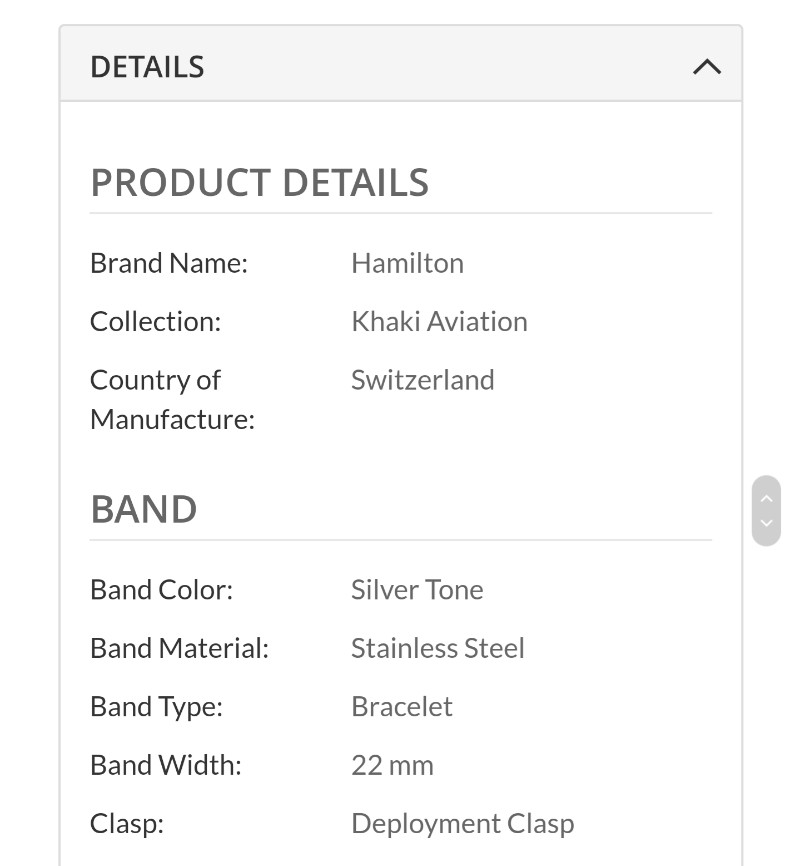
Task: Click Stainless Steel band material value
Action: tap(438, 648)
